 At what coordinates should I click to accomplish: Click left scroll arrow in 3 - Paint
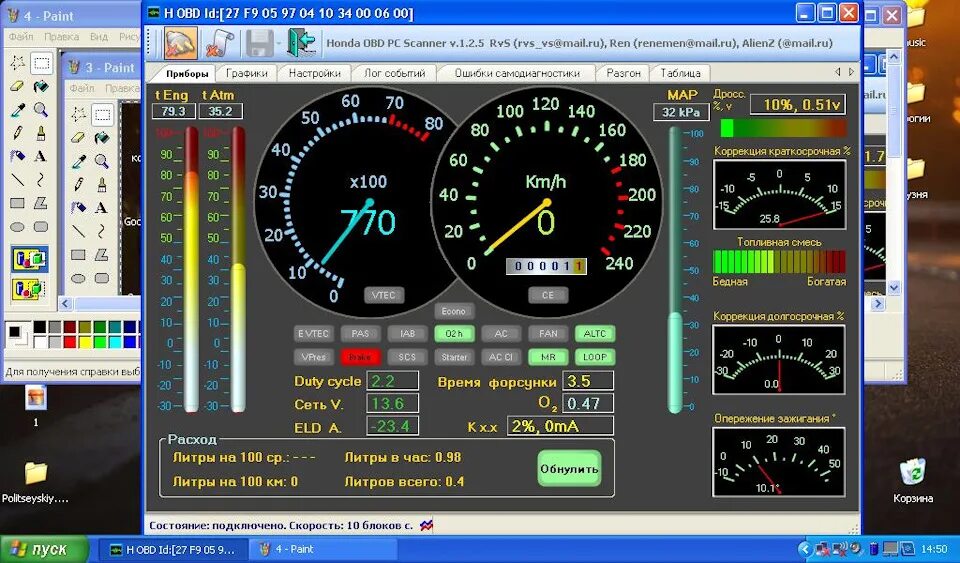(x=66, y=304)
